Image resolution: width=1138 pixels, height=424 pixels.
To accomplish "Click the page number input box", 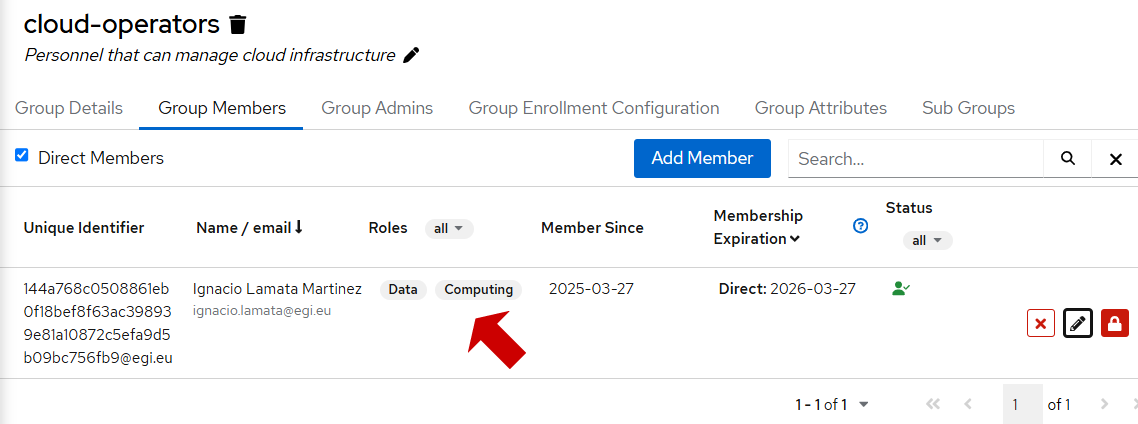I will pos(1023,404).
